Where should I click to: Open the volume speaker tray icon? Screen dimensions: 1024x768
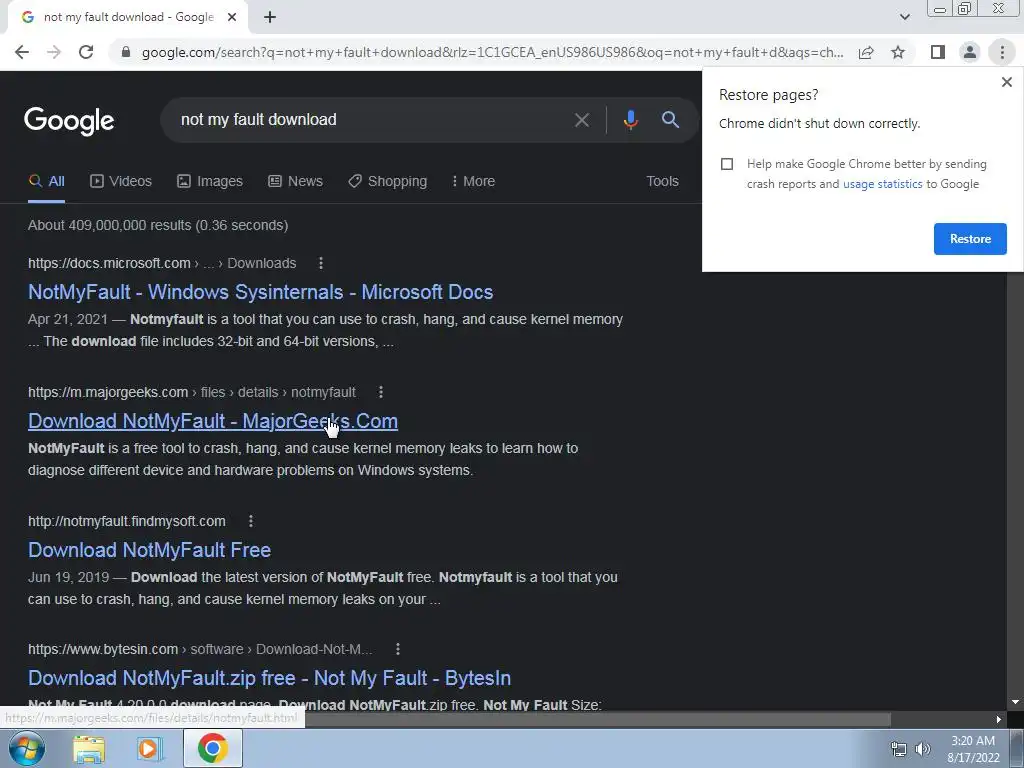click(x=923, y=749)
